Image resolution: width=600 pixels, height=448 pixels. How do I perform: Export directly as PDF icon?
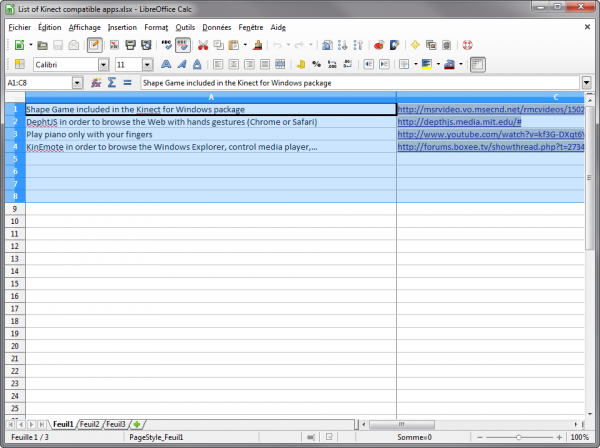[x=114, y=45]
